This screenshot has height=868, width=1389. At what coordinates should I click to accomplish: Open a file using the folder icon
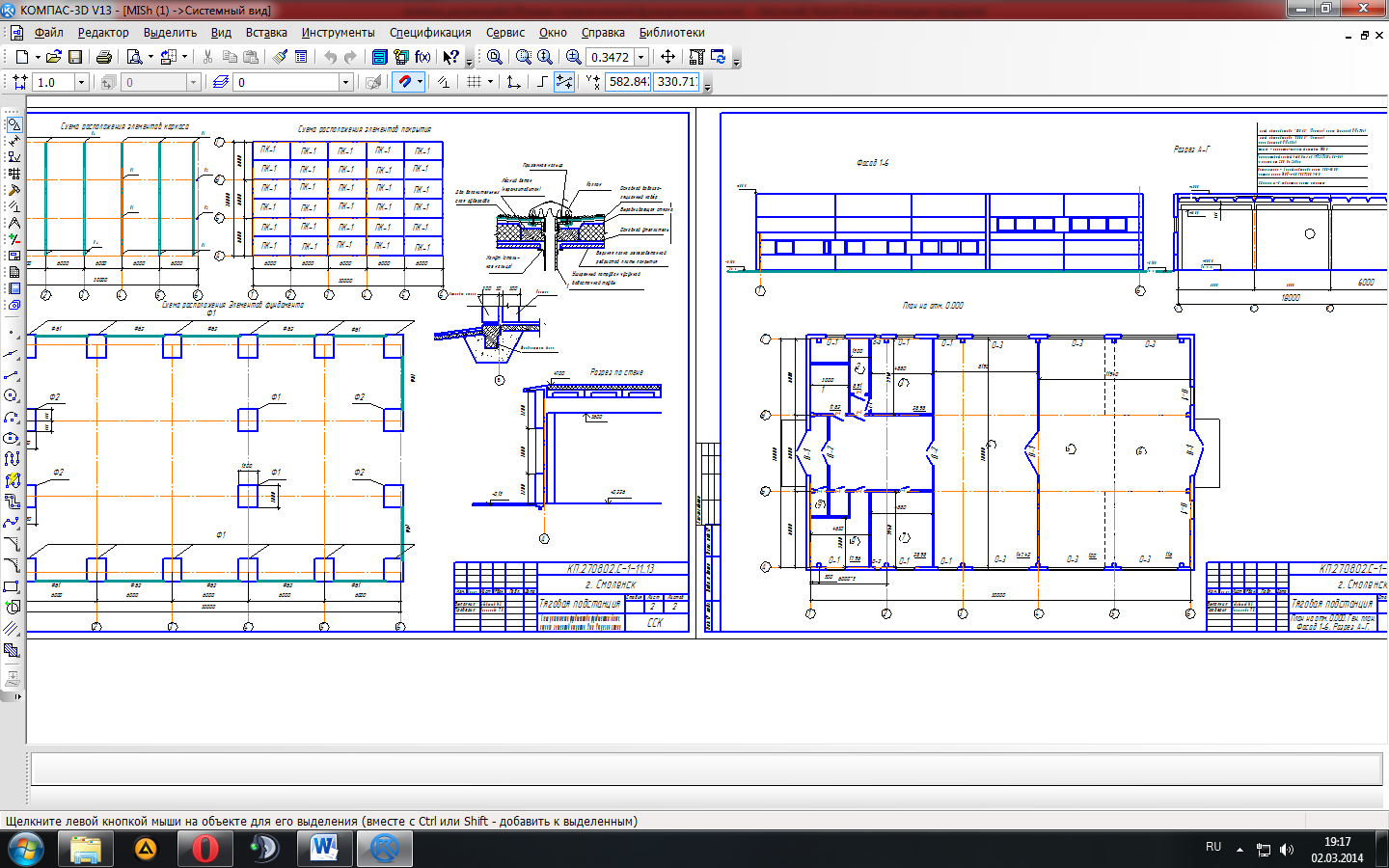coord(54,57)
